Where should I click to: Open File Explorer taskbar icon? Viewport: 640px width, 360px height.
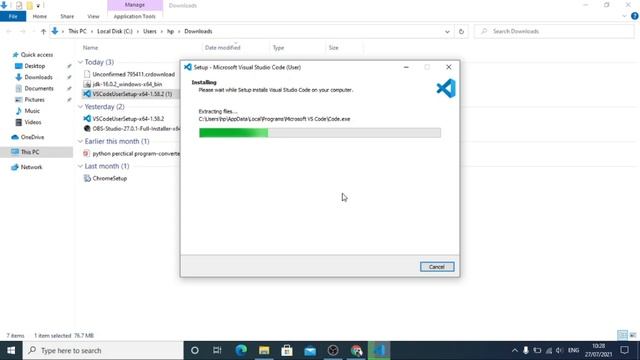point(264,350)
